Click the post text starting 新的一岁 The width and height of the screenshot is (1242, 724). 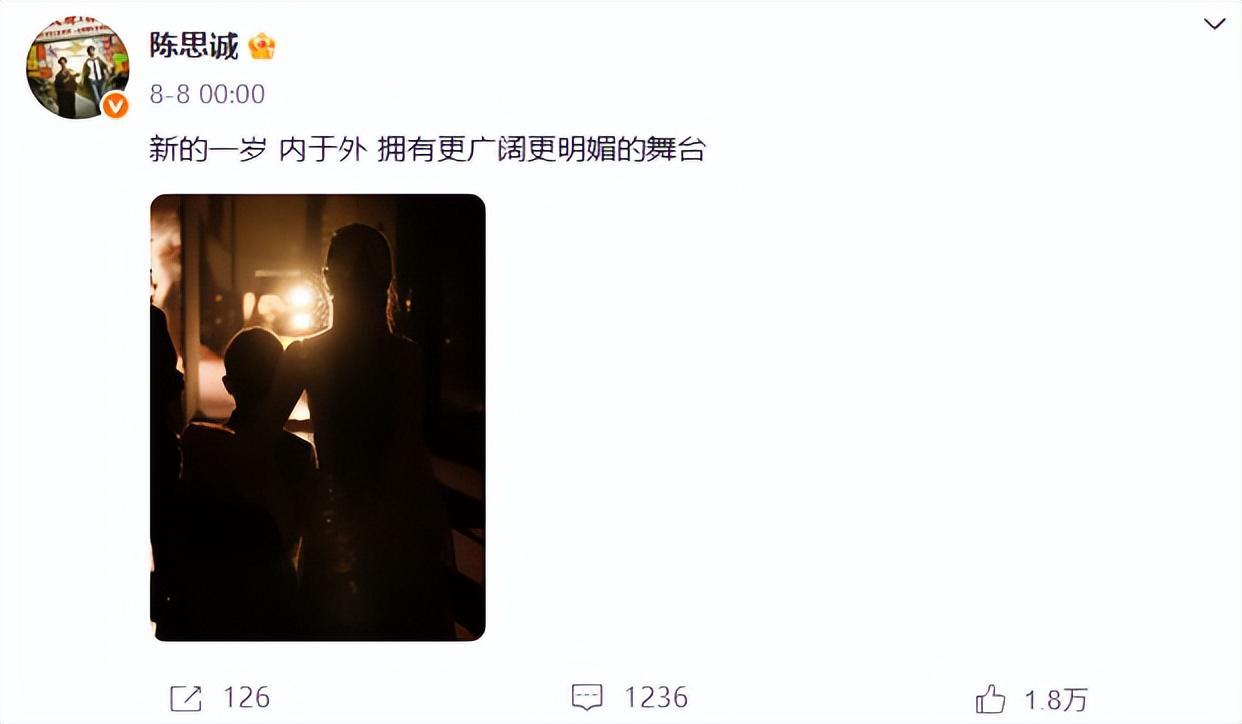pyautogui.click(x=428, y=150)
